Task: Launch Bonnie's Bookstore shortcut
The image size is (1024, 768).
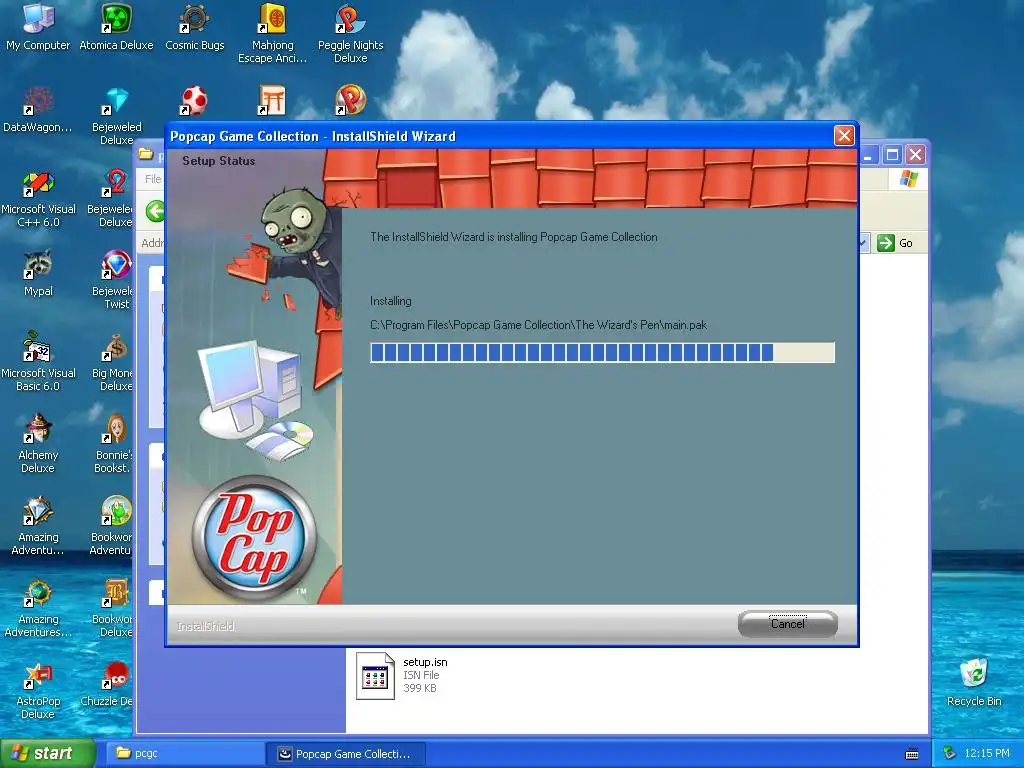Action: 114,444
